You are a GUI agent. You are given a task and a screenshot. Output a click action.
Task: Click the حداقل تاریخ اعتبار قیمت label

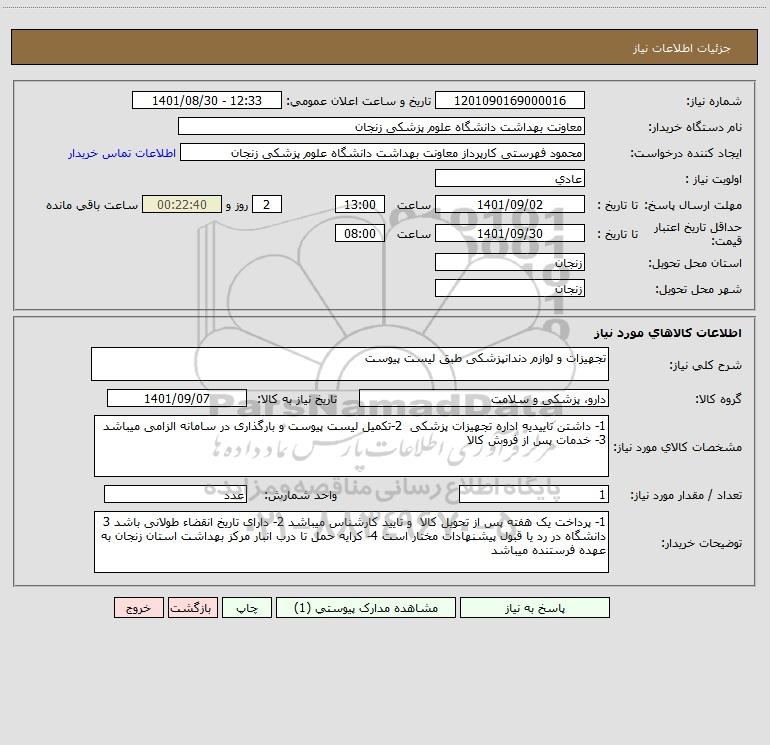coord(698,234)
